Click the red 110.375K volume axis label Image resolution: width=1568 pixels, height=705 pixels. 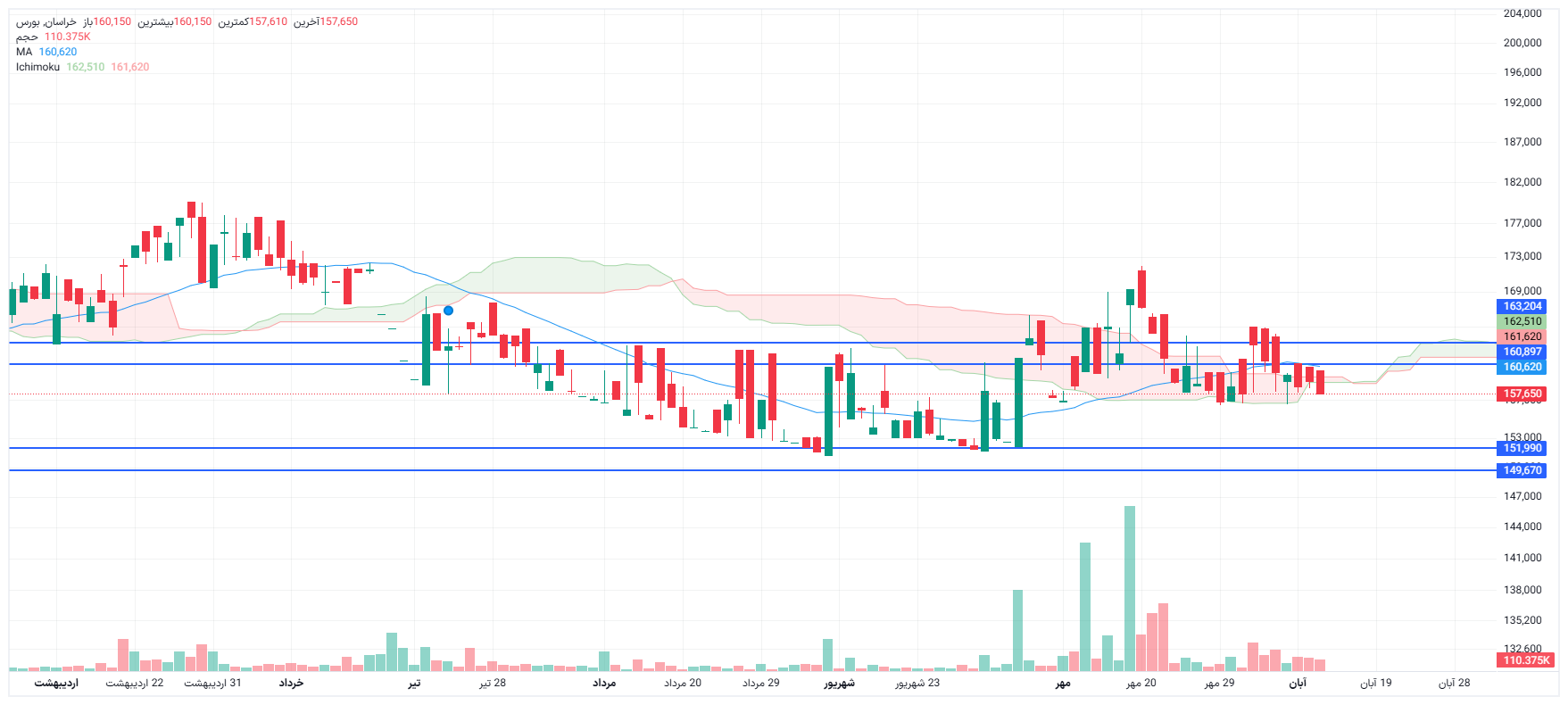(1526, 660)
